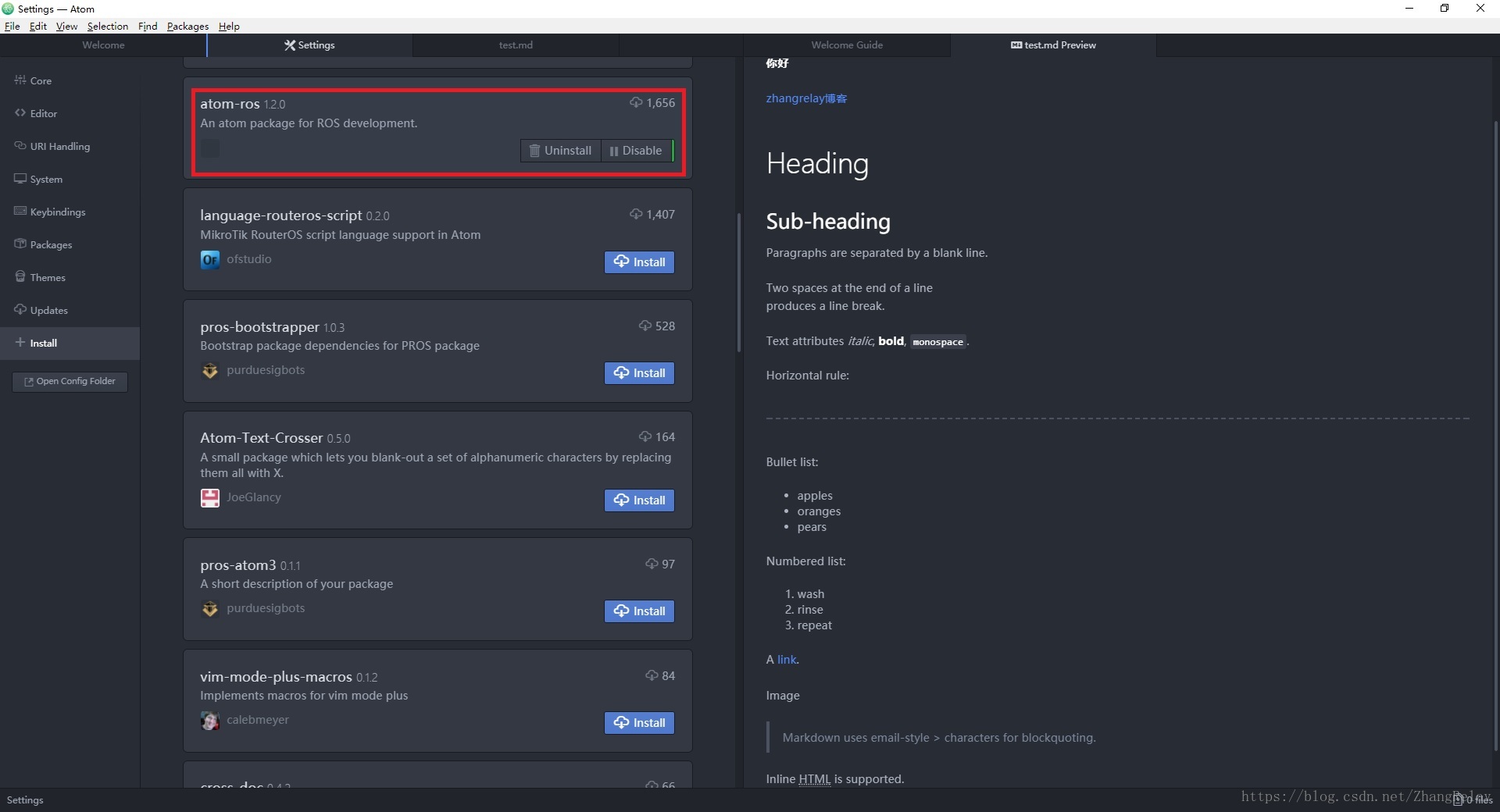The height and width of the screenshot is (812, 1500).
Task: Select the Install section in sidebar
Action: click(x=70, y=343)
